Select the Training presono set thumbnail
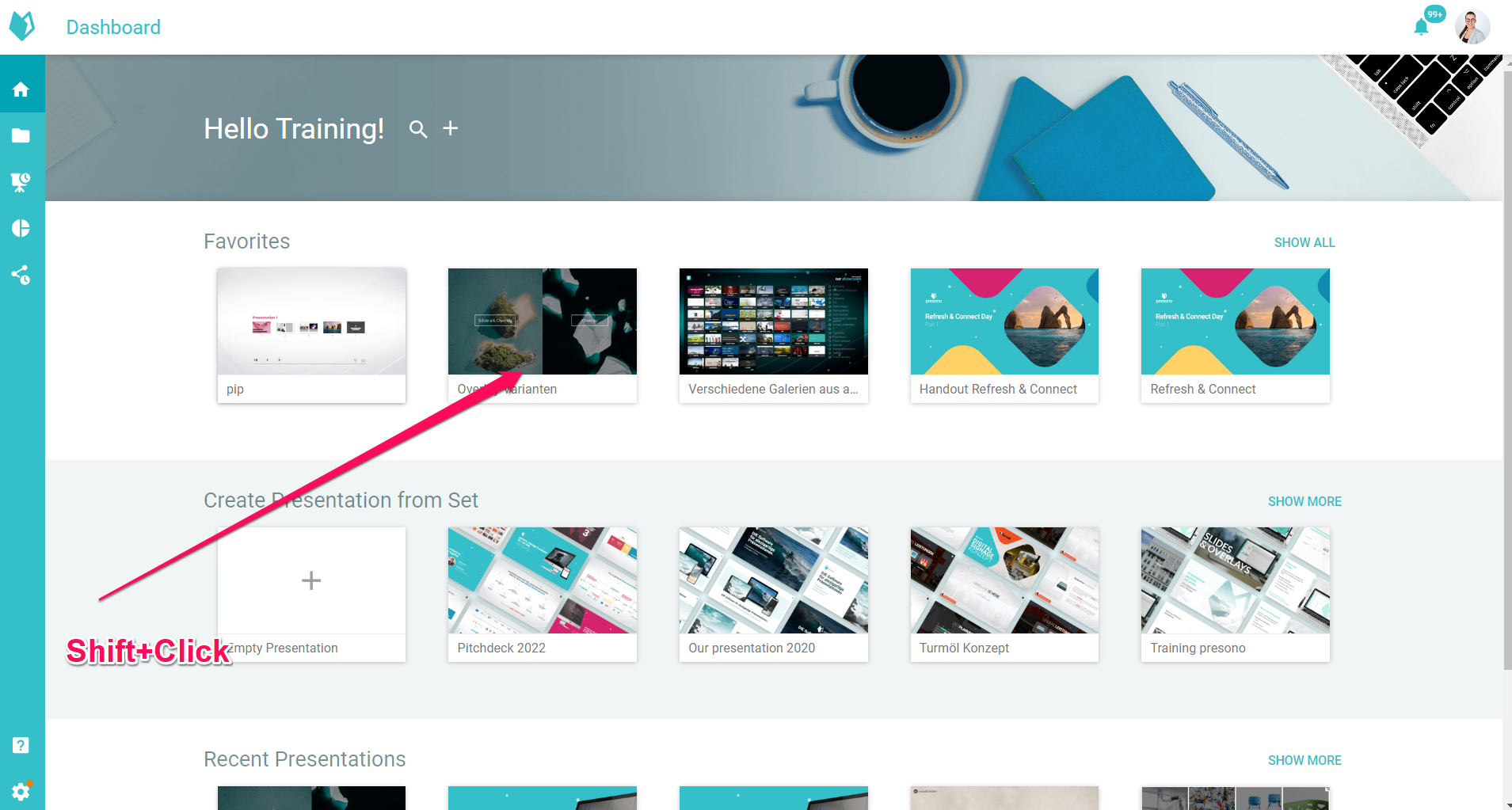The image size is (1512, 810). pyautogui.click(x=1236, y=580)
